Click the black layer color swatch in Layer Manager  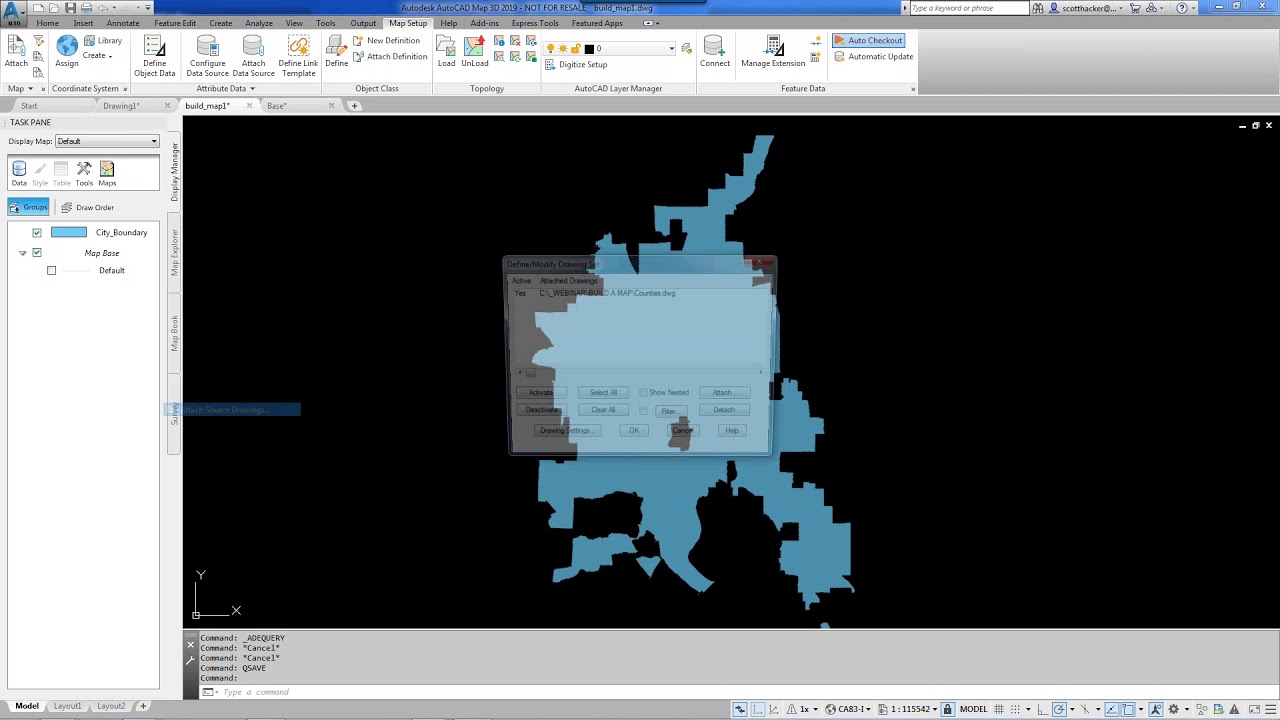click(589, 48)
